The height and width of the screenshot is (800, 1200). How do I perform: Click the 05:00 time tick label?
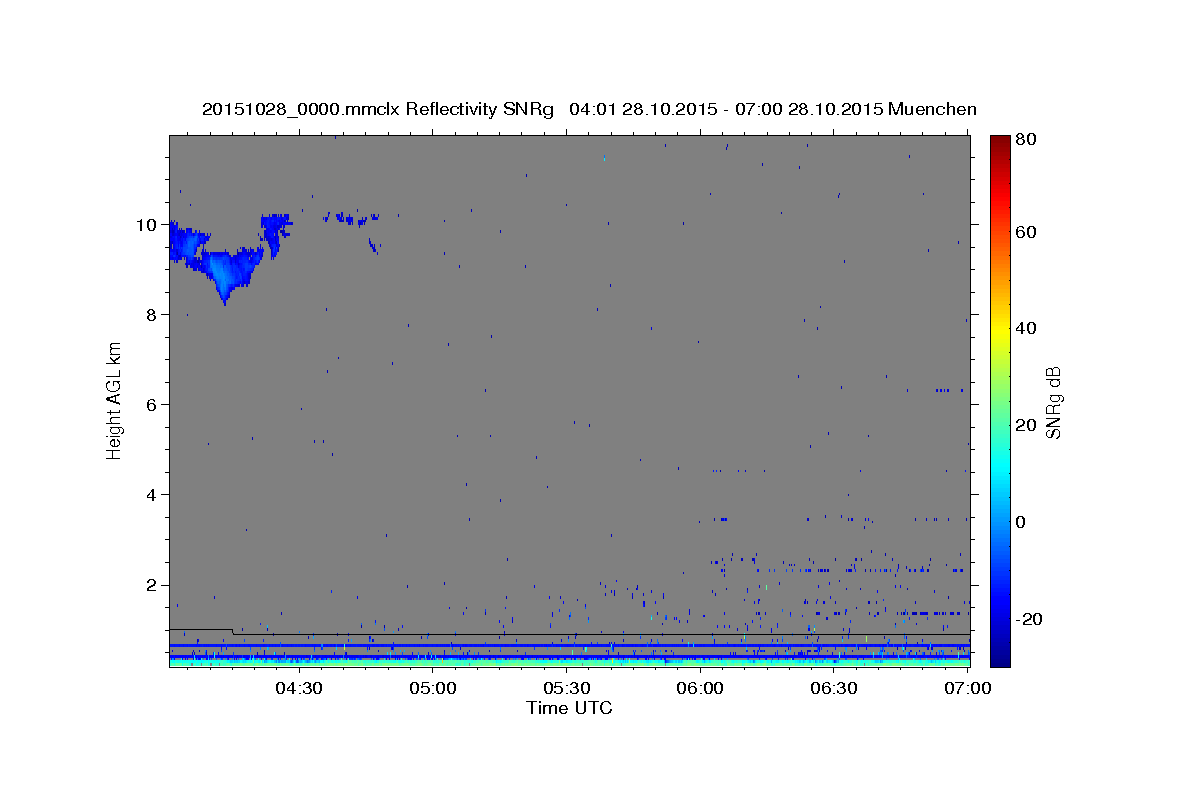pyautogui.click(x=433, y=688)
